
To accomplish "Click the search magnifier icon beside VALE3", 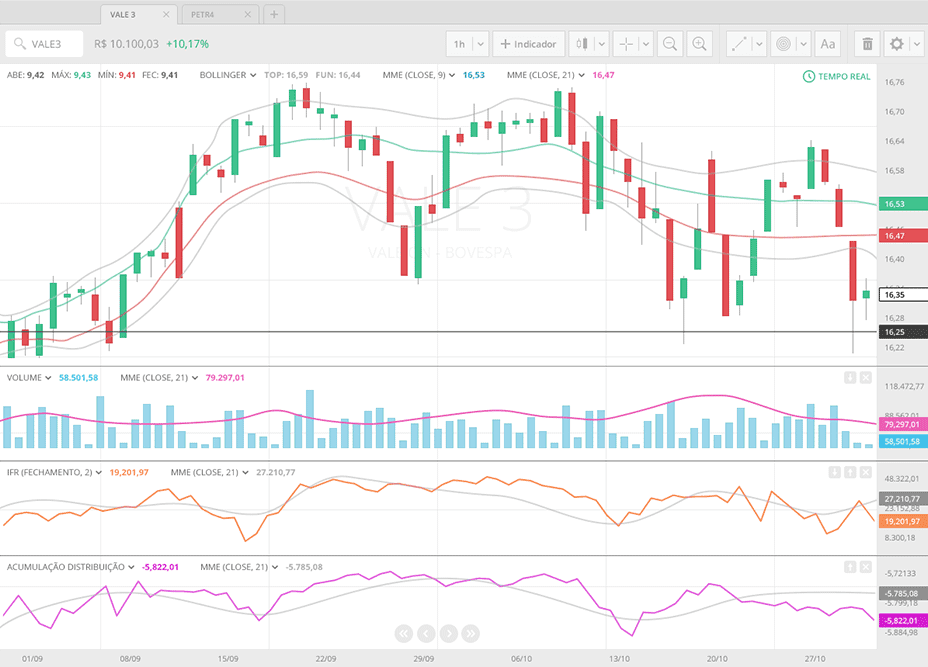I will pyautogui.click(x=20, y=44).
